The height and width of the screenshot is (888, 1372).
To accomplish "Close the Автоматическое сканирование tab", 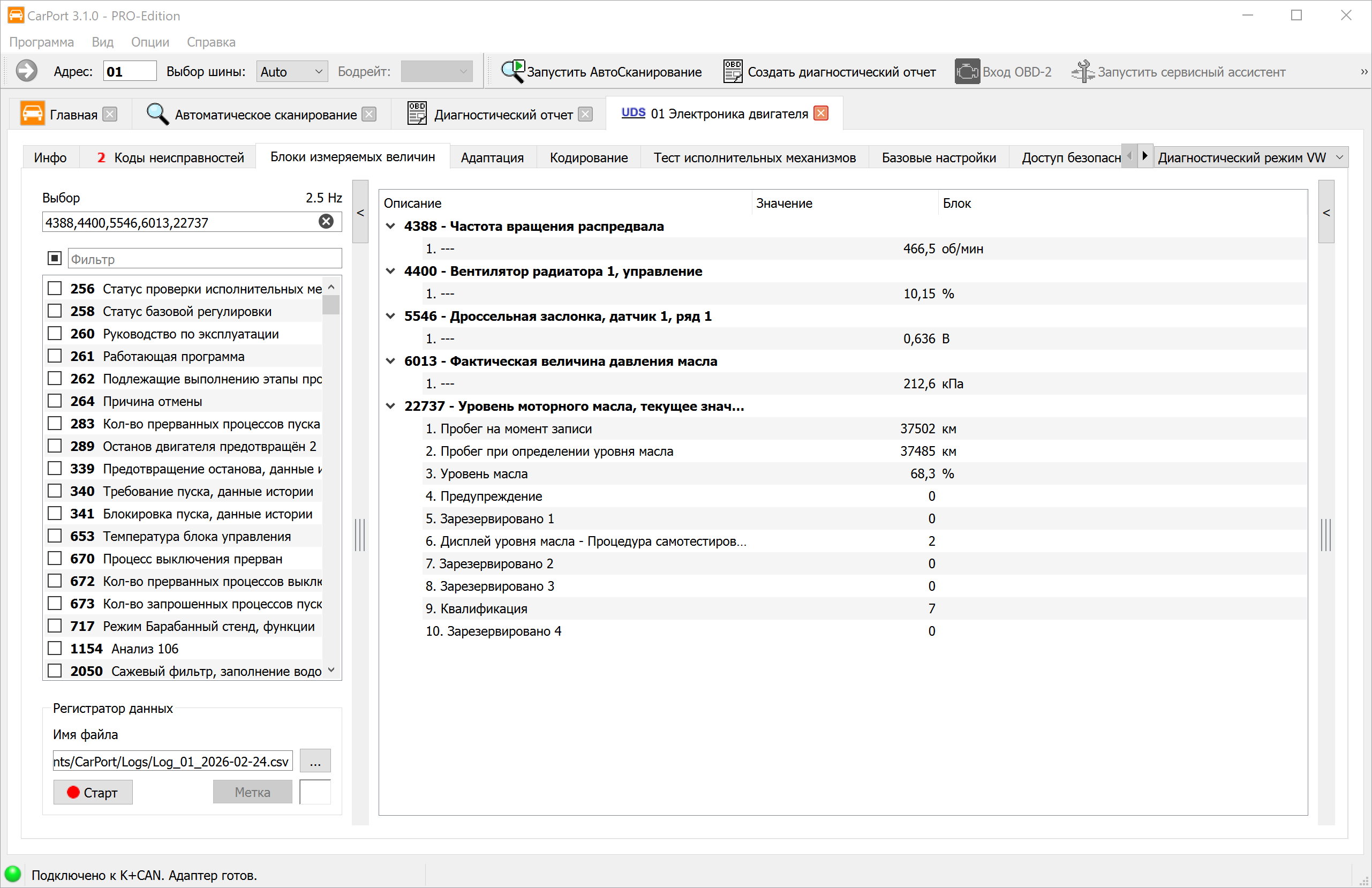I will 369,114.
